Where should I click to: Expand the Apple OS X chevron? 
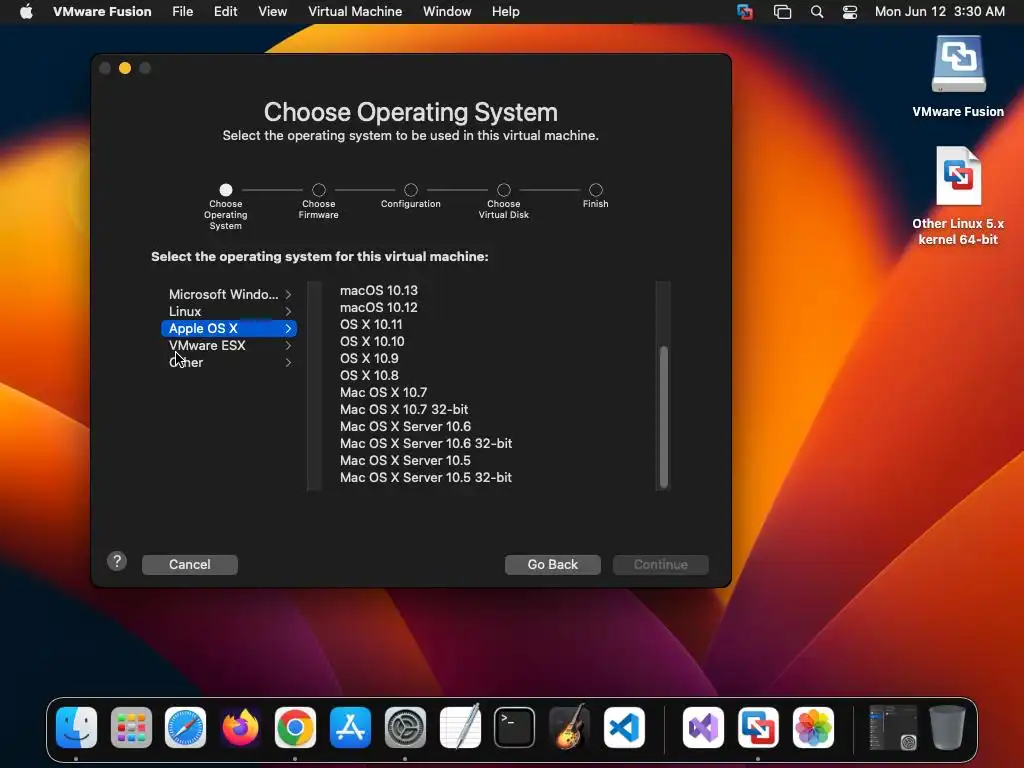click(x=288, y=328)
